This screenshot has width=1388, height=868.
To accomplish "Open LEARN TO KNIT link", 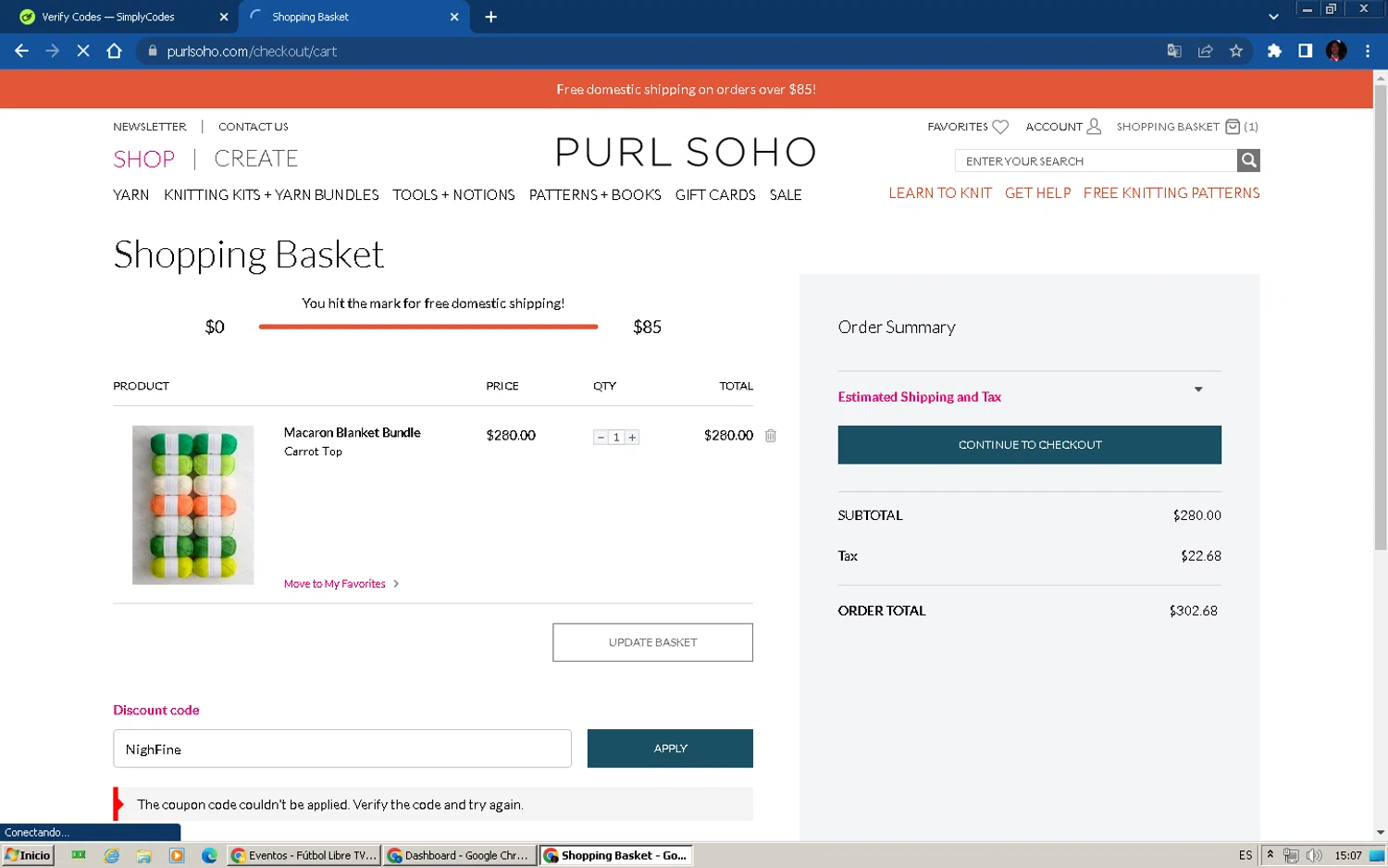I will click(x=940, y=192).
